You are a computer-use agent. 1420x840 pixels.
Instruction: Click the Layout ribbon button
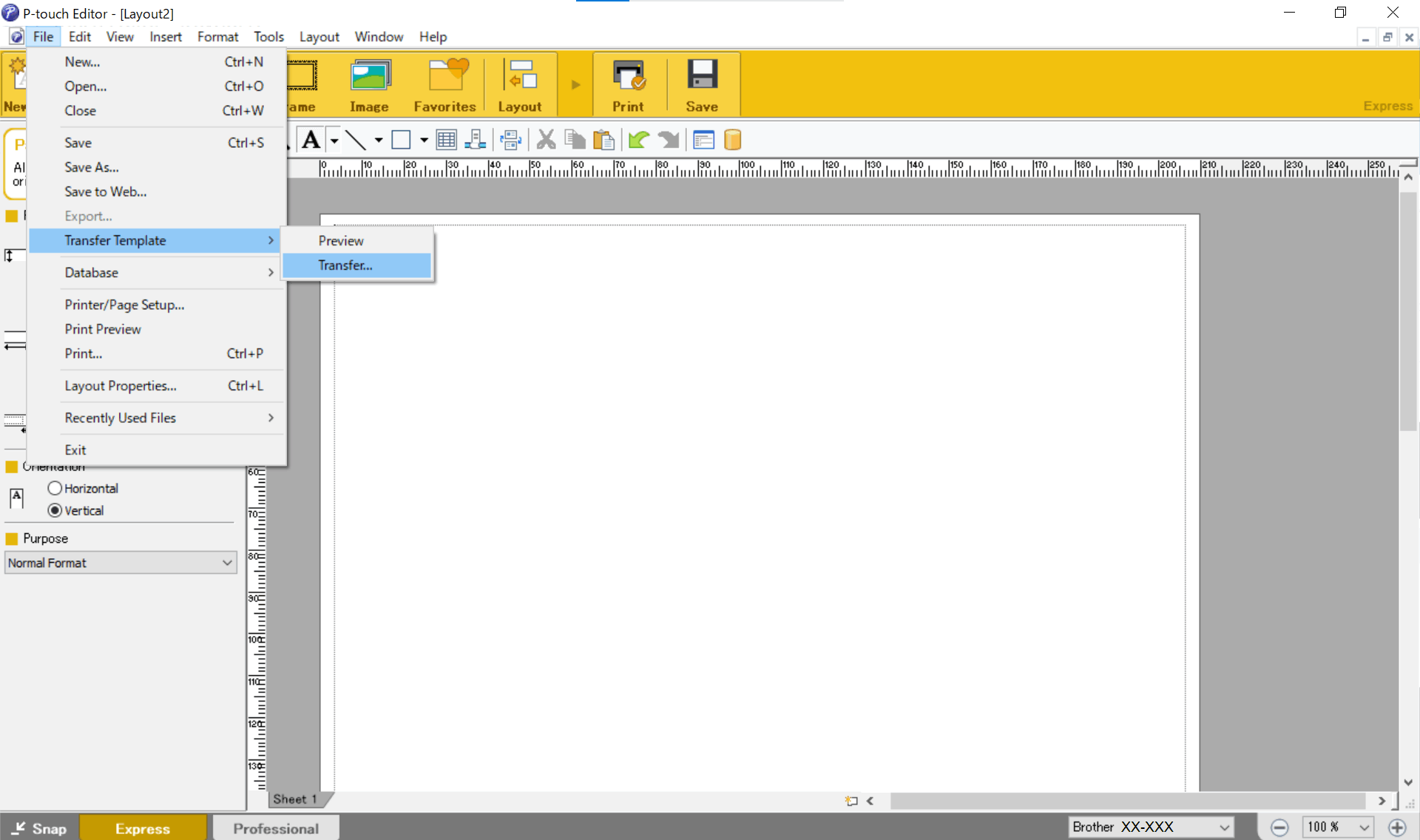pyautogui.click(x=520, y=85)
